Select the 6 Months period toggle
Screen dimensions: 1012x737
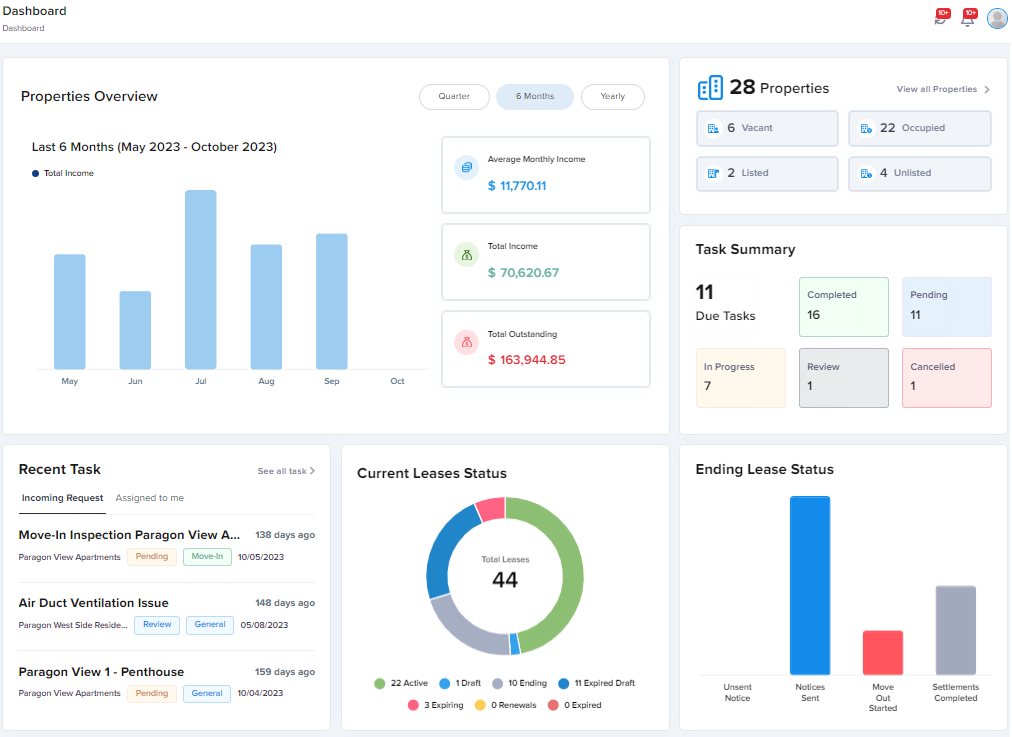coord(534,96)
